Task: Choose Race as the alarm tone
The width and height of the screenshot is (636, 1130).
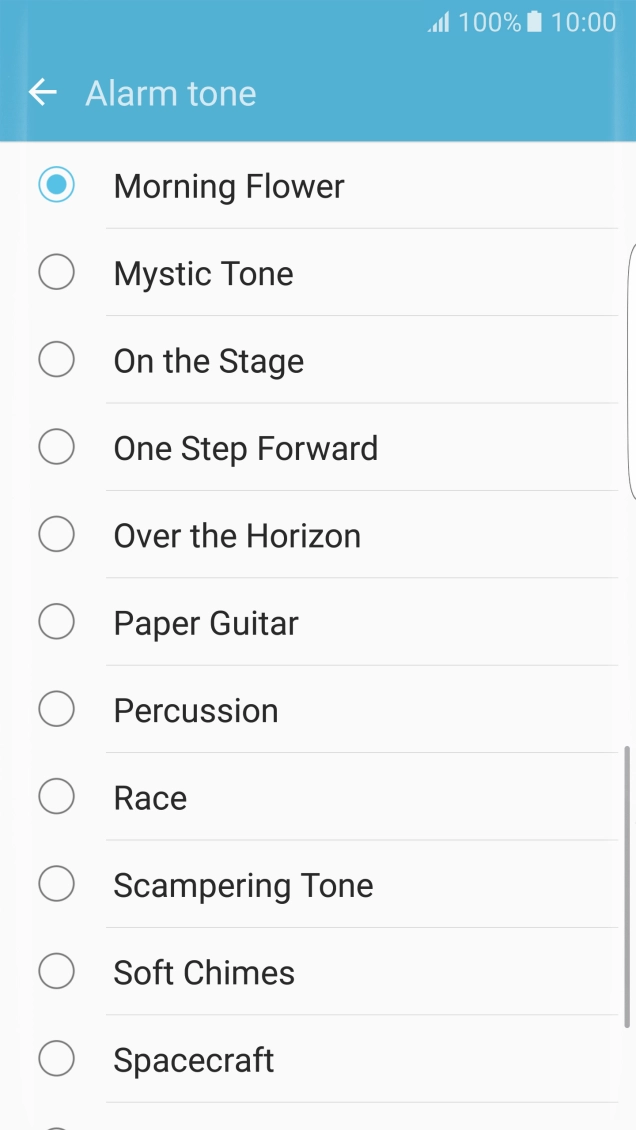Action: point(57,796)
